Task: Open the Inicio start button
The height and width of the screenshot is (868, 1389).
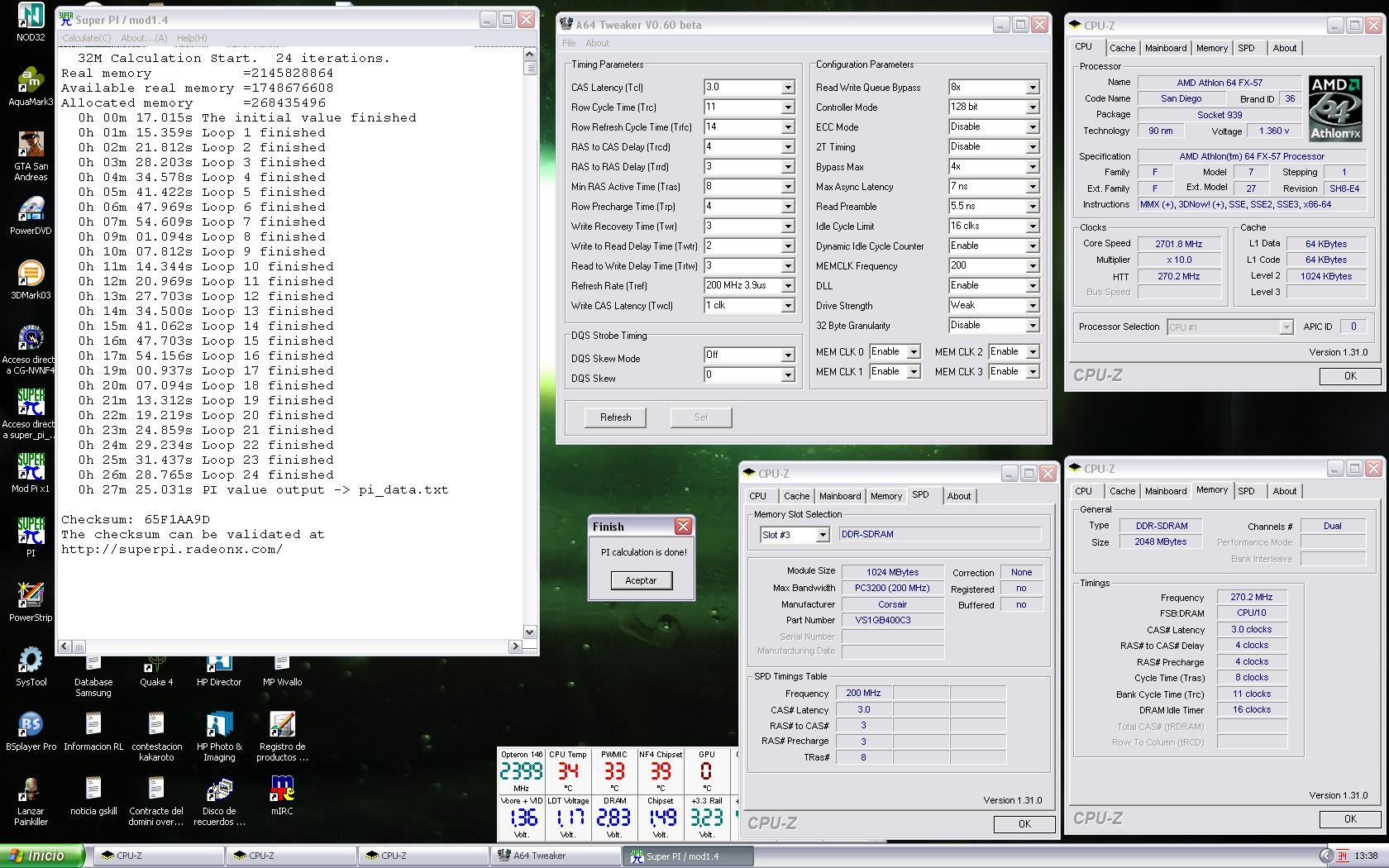Action: [42, 856]
